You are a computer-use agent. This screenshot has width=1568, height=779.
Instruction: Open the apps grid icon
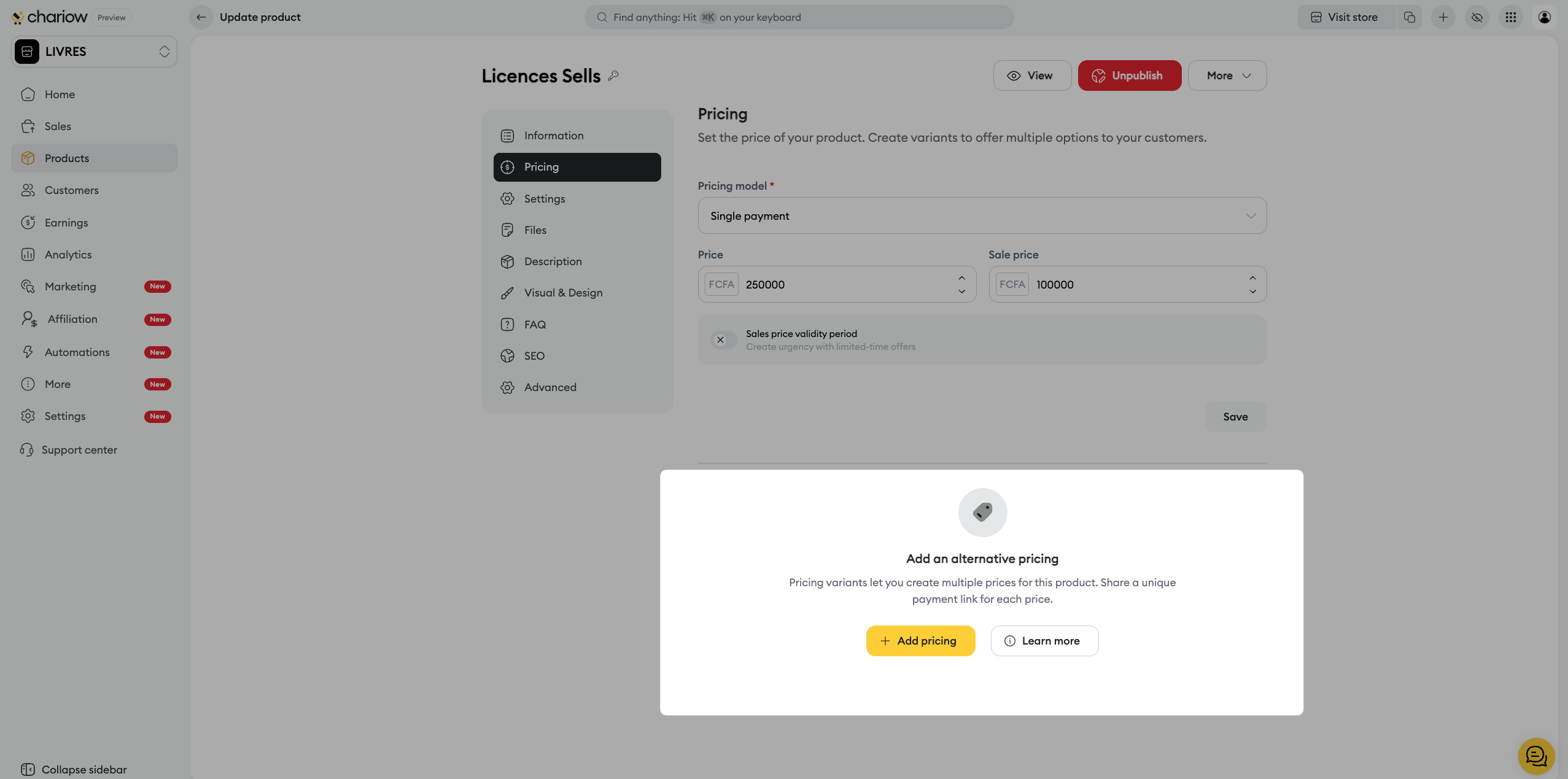1511,17
